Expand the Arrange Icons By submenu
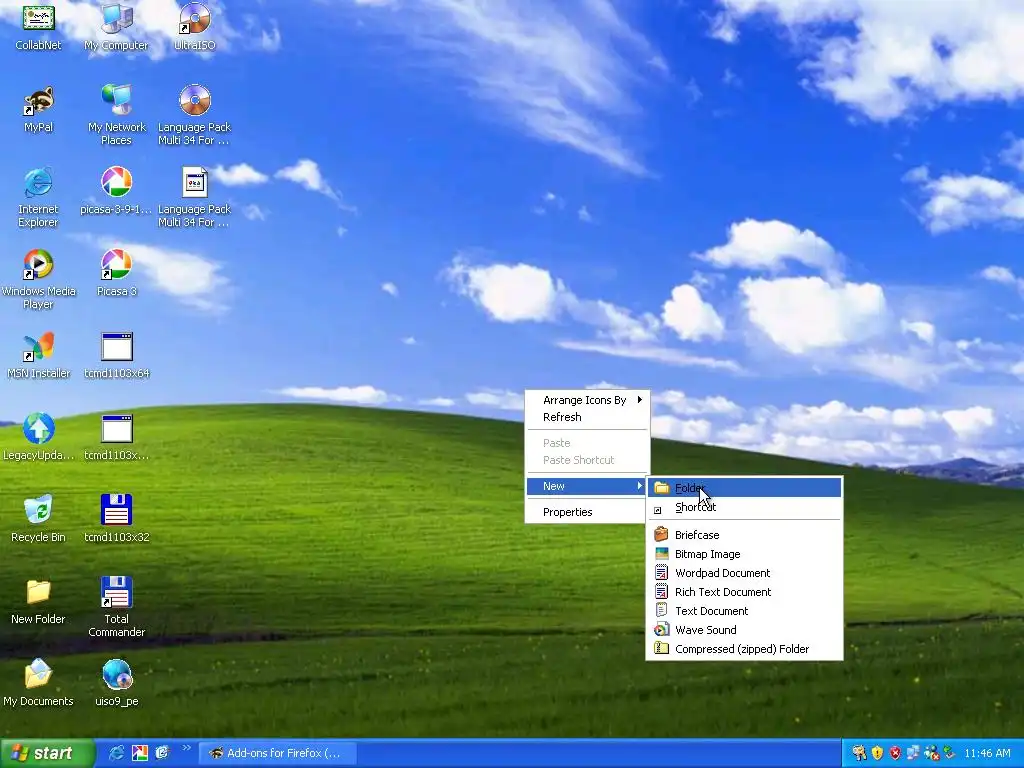 pos(587,400)
